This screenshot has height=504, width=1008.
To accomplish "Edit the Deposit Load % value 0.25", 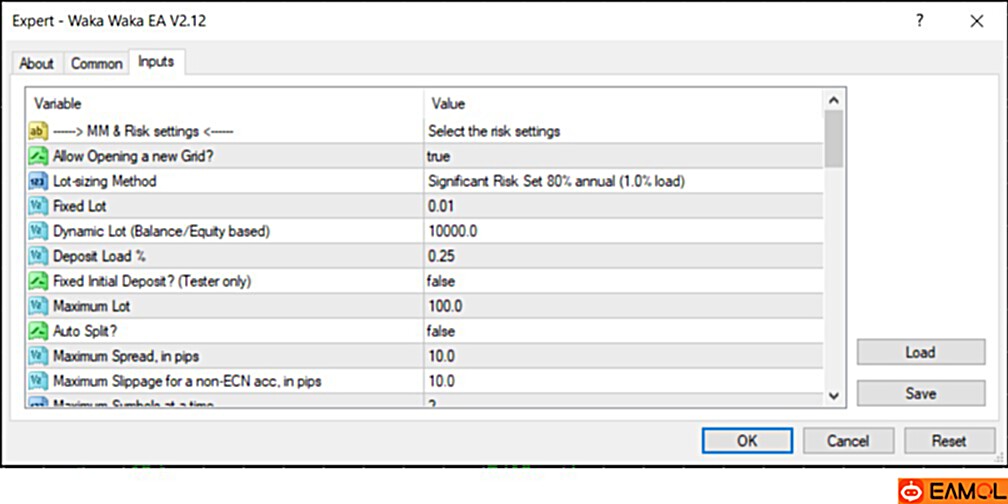I will tap(624, 256).
